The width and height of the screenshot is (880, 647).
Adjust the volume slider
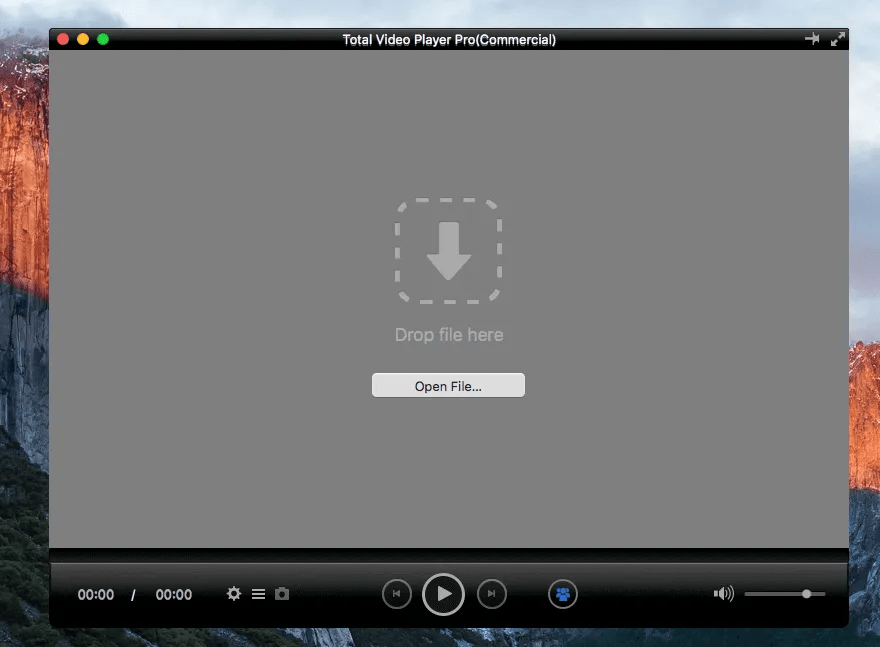pos(785,594)
